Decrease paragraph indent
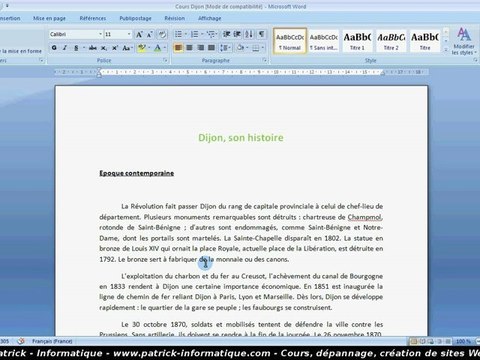This screenshot has width=480, height=360. point(227,34)
